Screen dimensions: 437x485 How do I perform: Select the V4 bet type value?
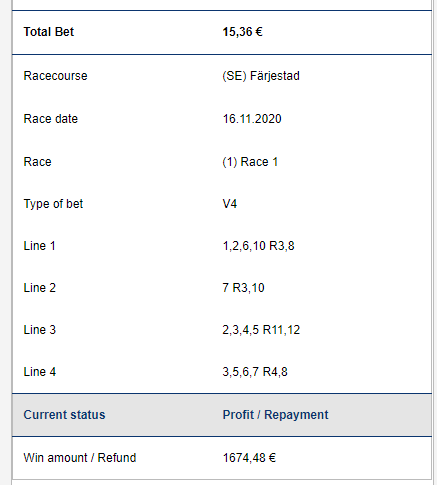pyautogui.click(x=230, y=204)
